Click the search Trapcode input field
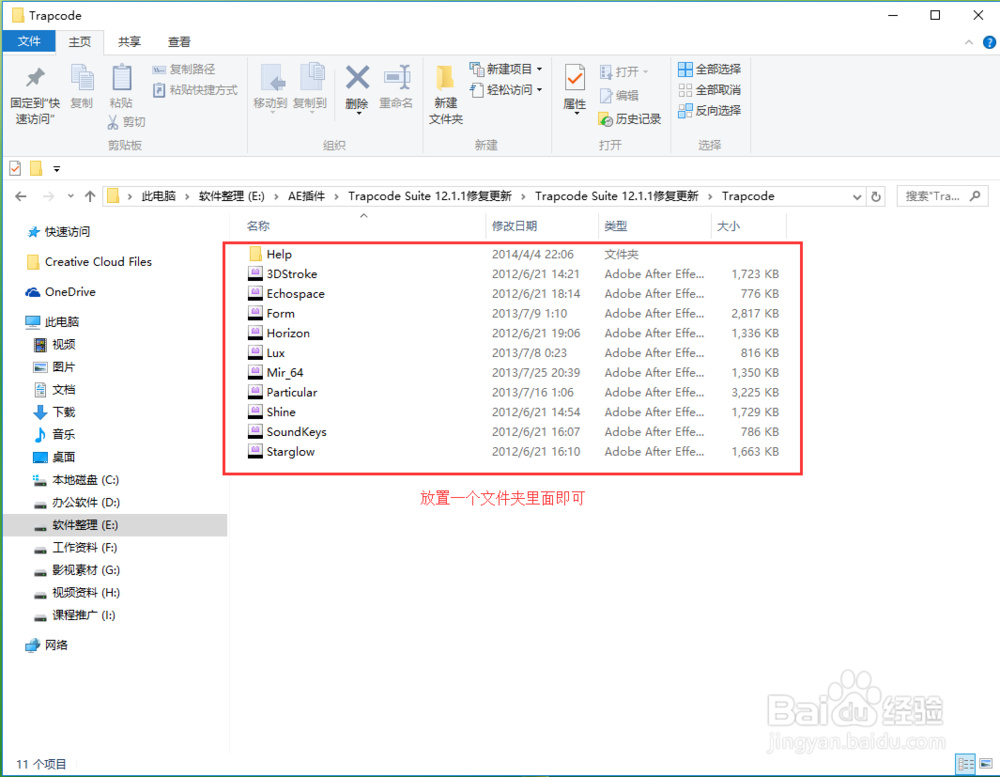 tap(942, 196)
